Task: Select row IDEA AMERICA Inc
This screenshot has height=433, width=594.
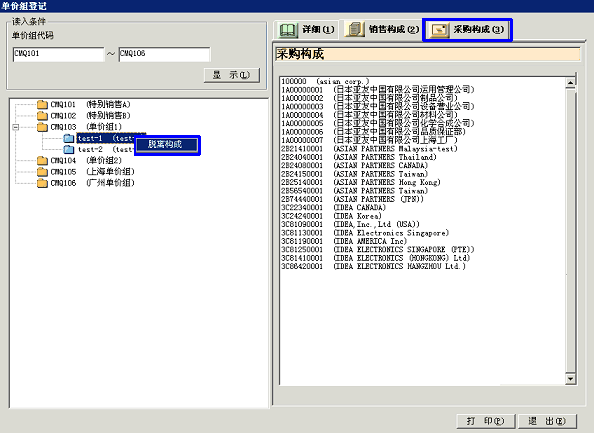Action: click(344, 241)
